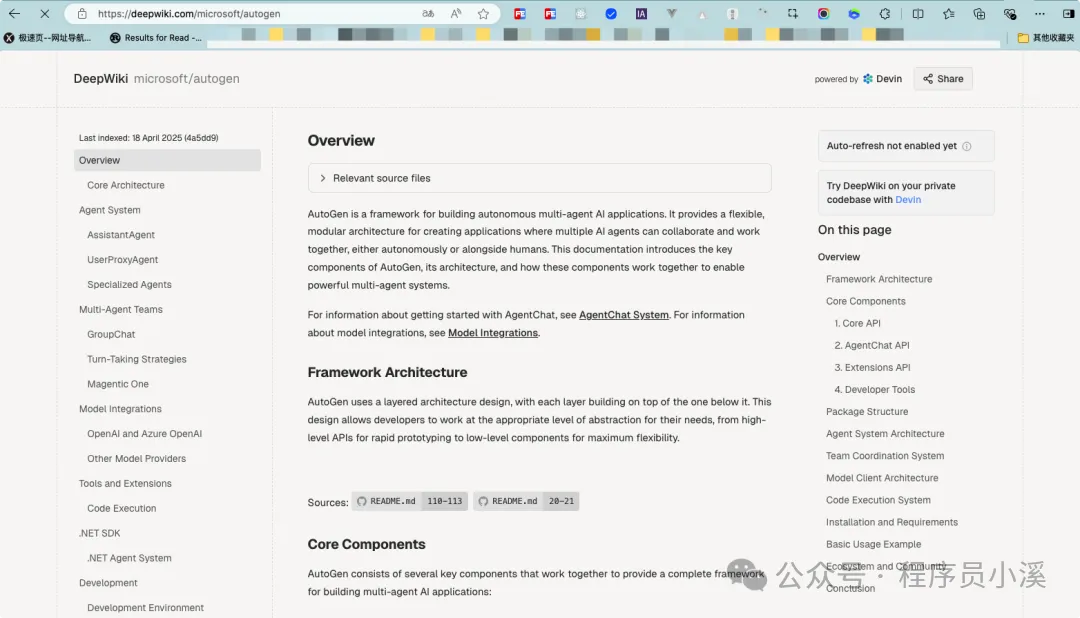Add this page to favorites with star icon

[484, 14]
